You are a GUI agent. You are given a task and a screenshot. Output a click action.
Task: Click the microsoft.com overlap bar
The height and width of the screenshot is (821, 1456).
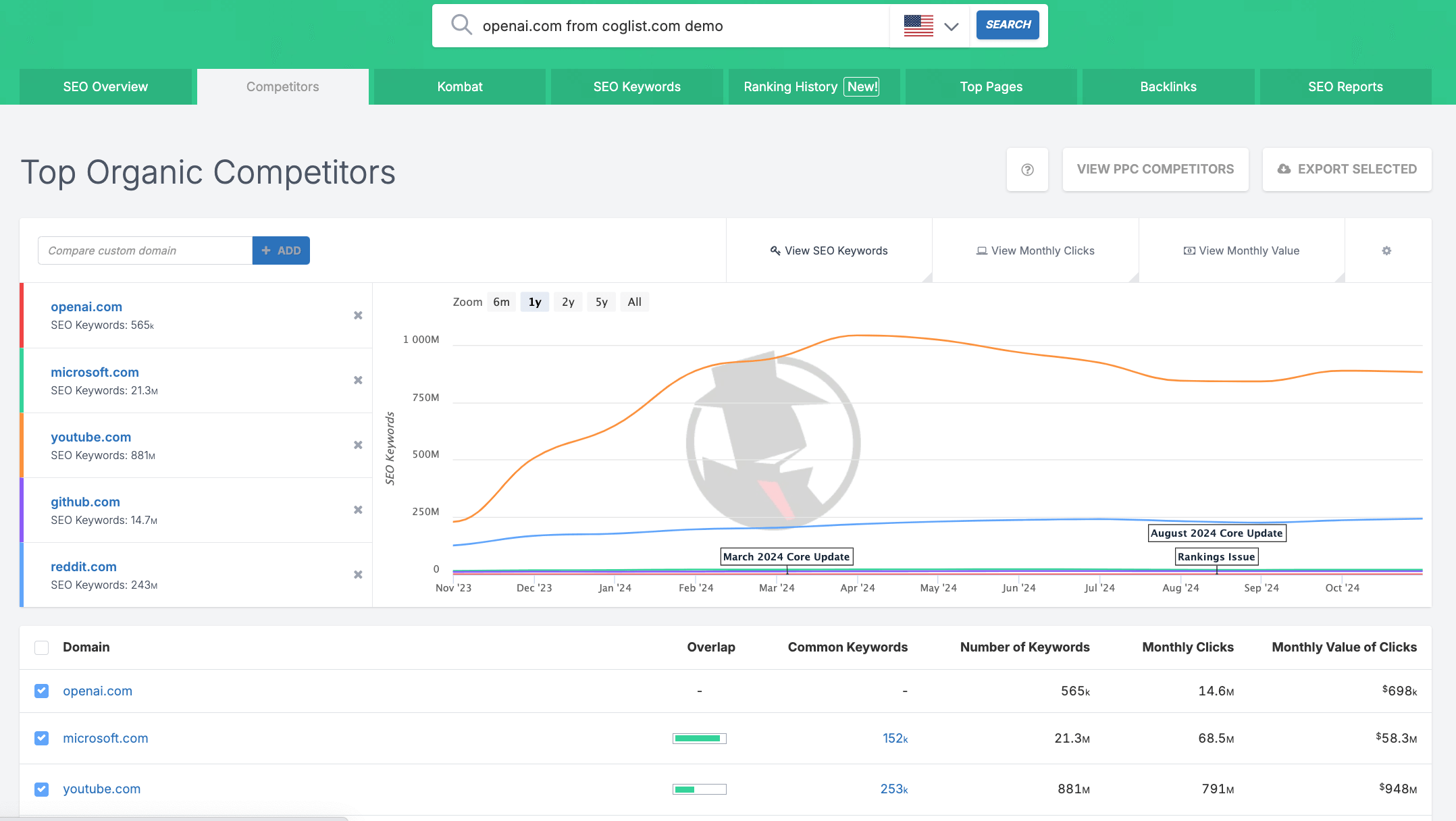[699, 738]
